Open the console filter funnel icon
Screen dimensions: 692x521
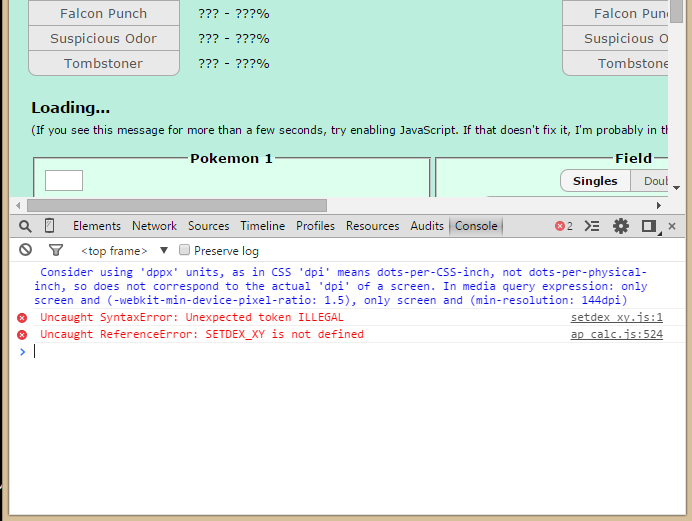coord(56,250)
